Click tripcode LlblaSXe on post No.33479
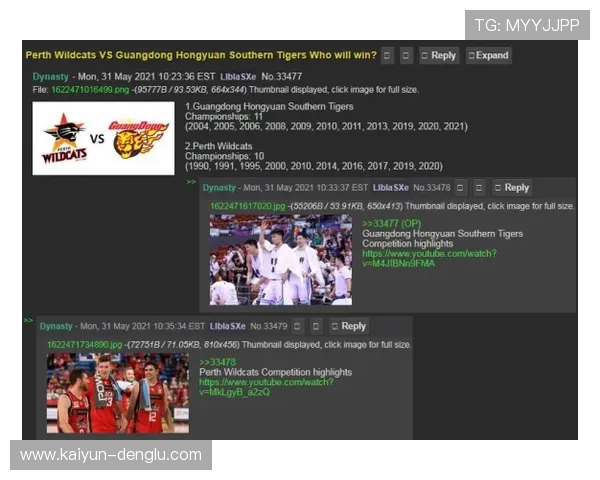The width and height of the screenshot is (600, 480). [228, 326]
